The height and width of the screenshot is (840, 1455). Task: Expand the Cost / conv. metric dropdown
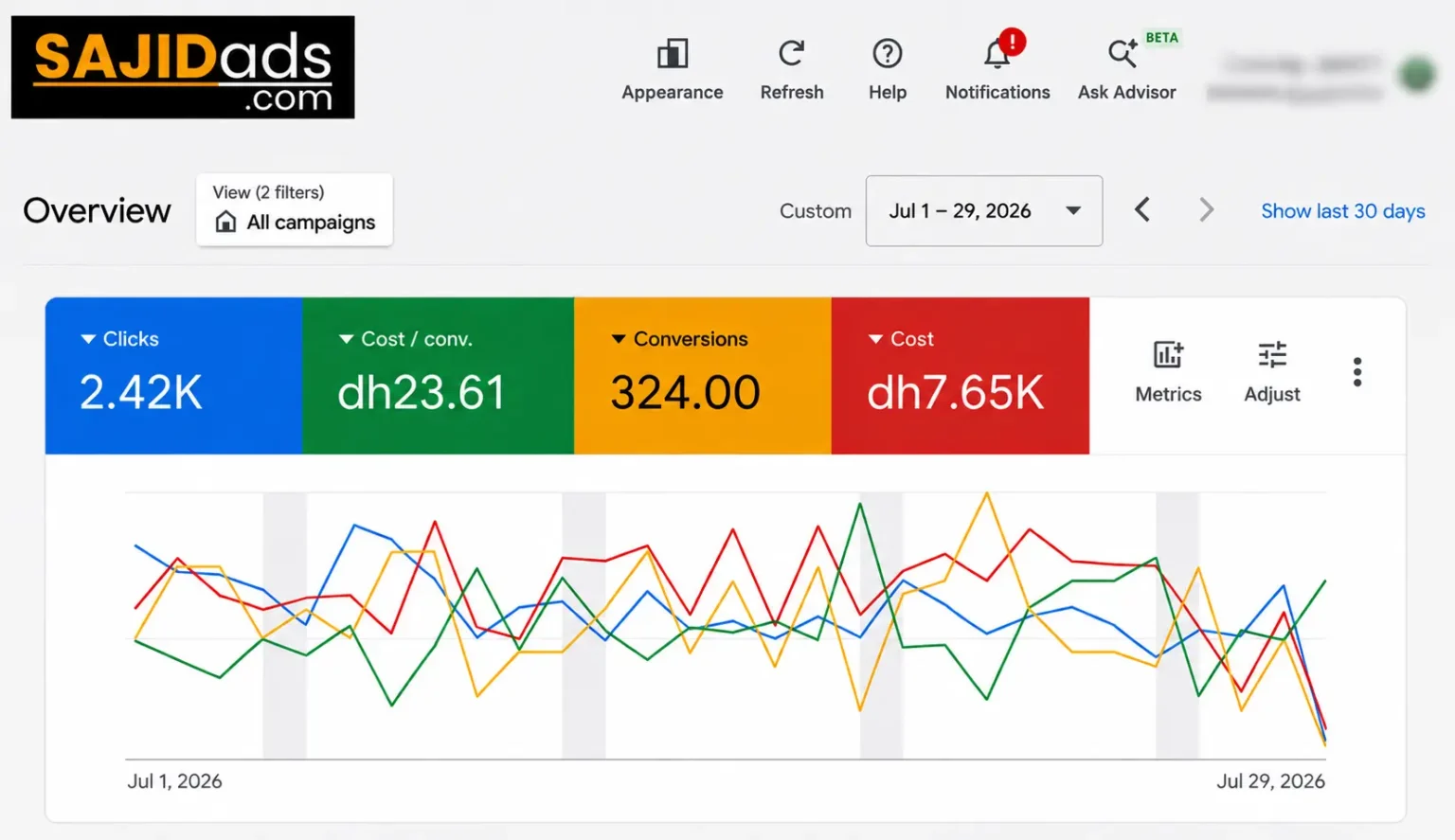click(346, 339)
